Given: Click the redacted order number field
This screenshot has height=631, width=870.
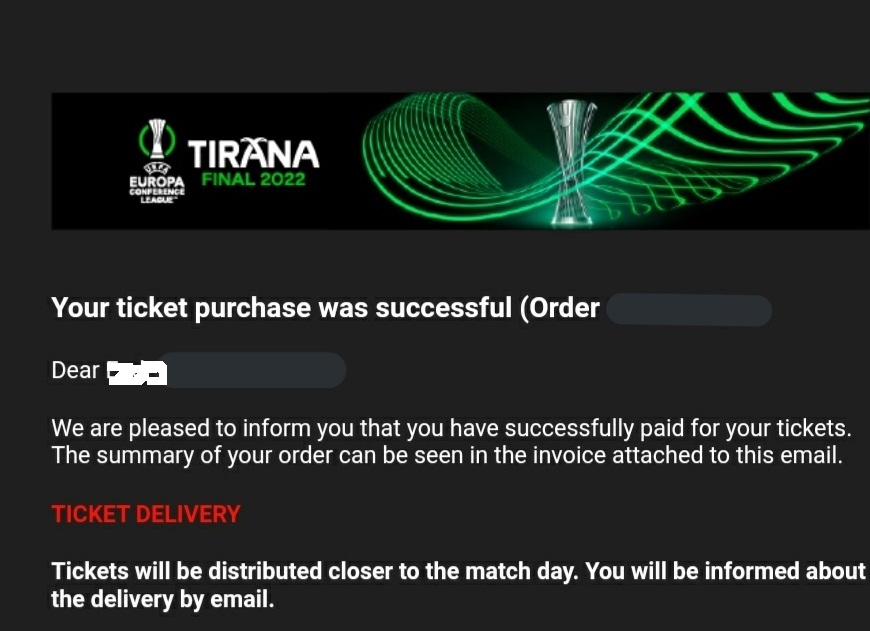Looking at the screenshot, I should pyautogui.click(x=689, y=309).
